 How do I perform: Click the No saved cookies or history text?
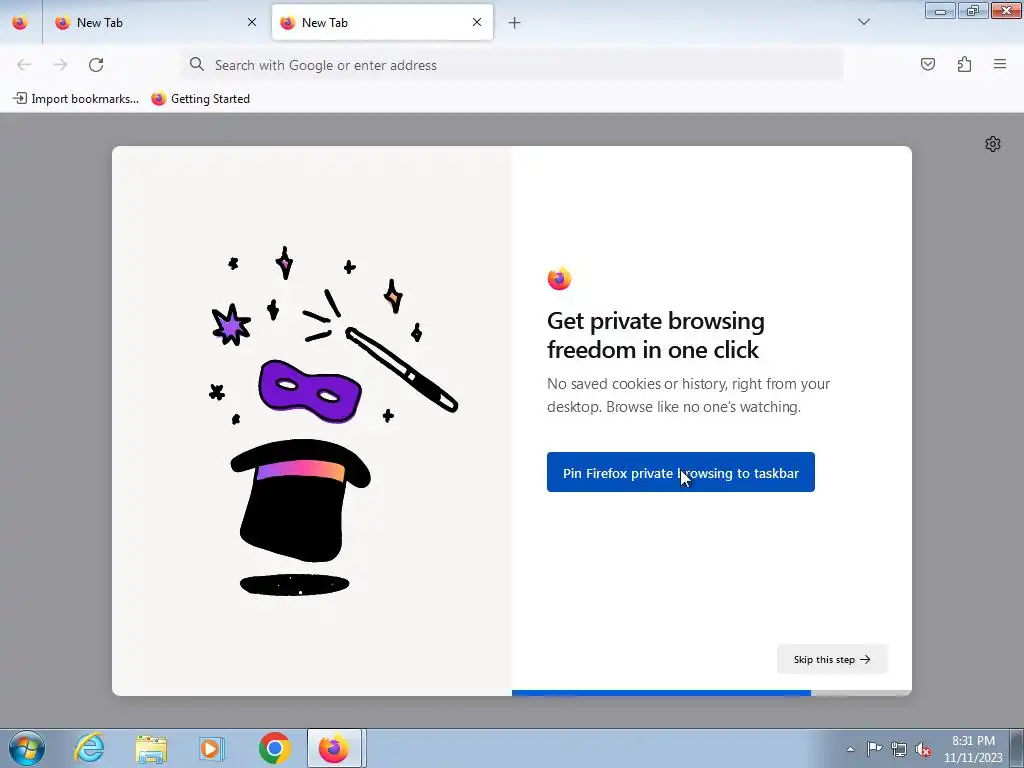point(688,395)
